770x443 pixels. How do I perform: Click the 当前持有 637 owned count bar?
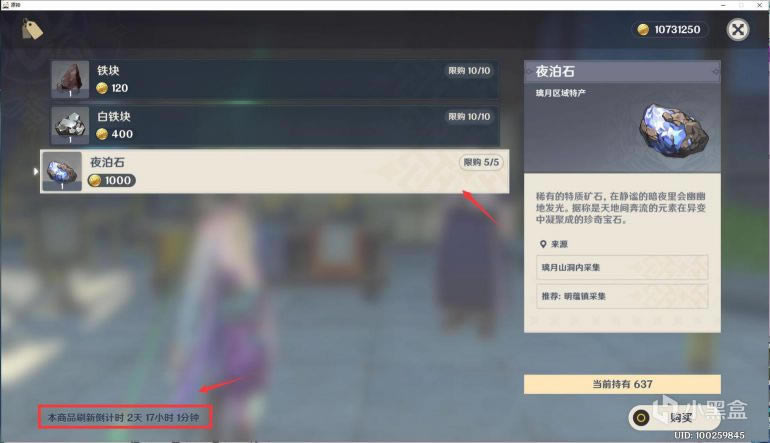pyautogui.click(x=621, y=384)
